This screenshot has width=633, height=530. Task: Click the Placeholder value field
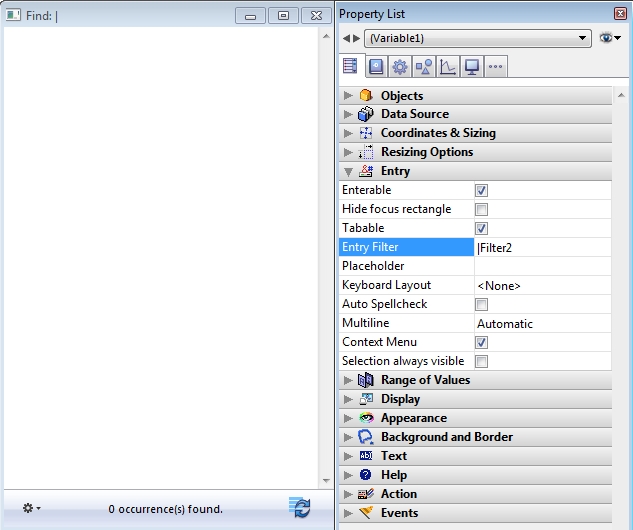(x=542, y=266)
